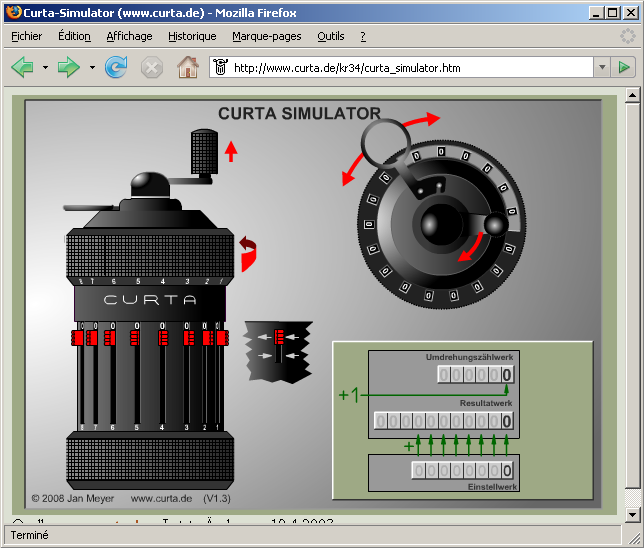Viewport: 644px width, 548px height.
Task: Open the Marque-pages menu
Action: pyautogui.click(x=267, y=36)
